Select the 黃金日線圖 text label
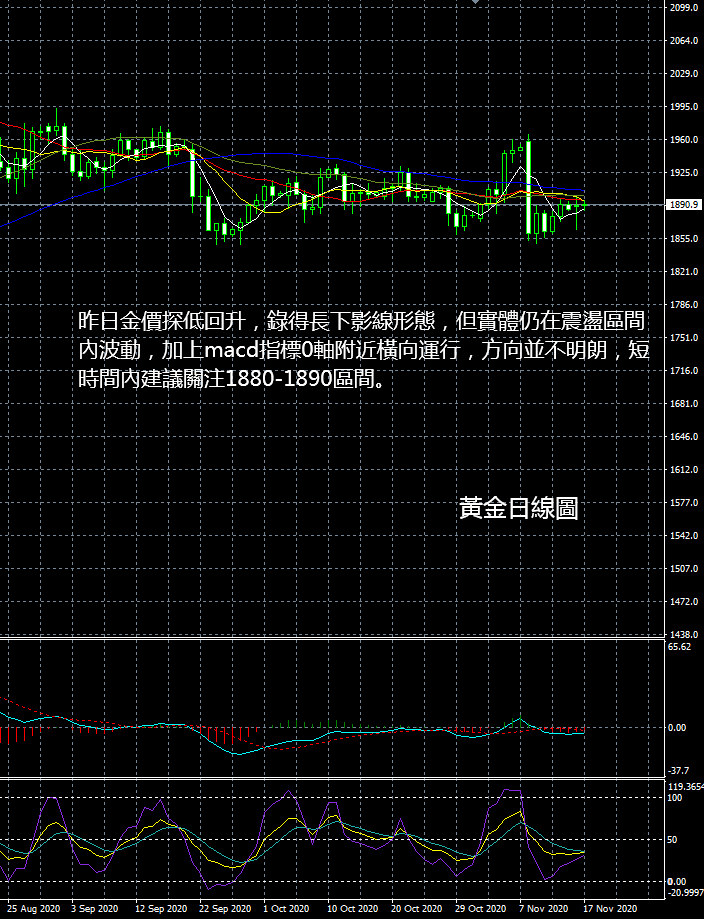 (519, 508)
